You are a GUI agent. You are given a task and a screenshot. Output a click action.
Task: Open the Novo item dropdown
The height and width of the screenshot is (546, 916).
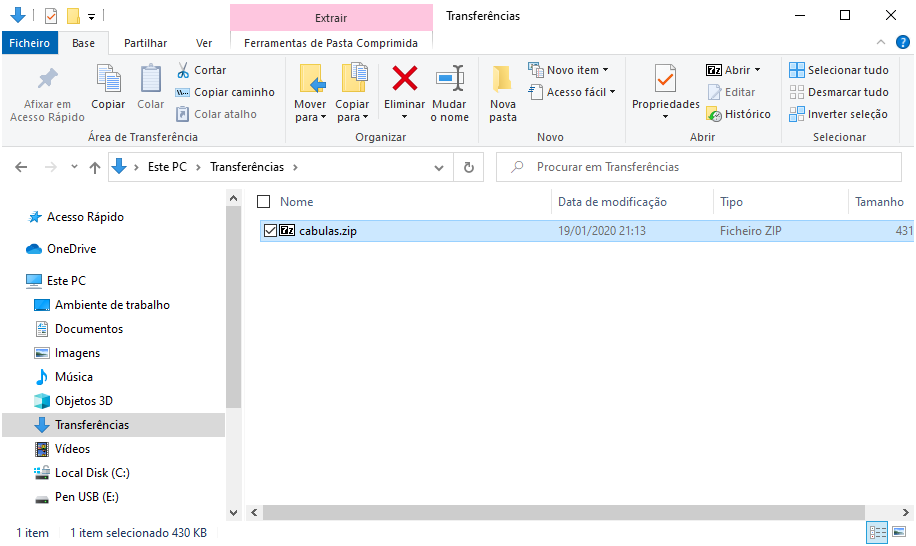[x=568, y=70]
